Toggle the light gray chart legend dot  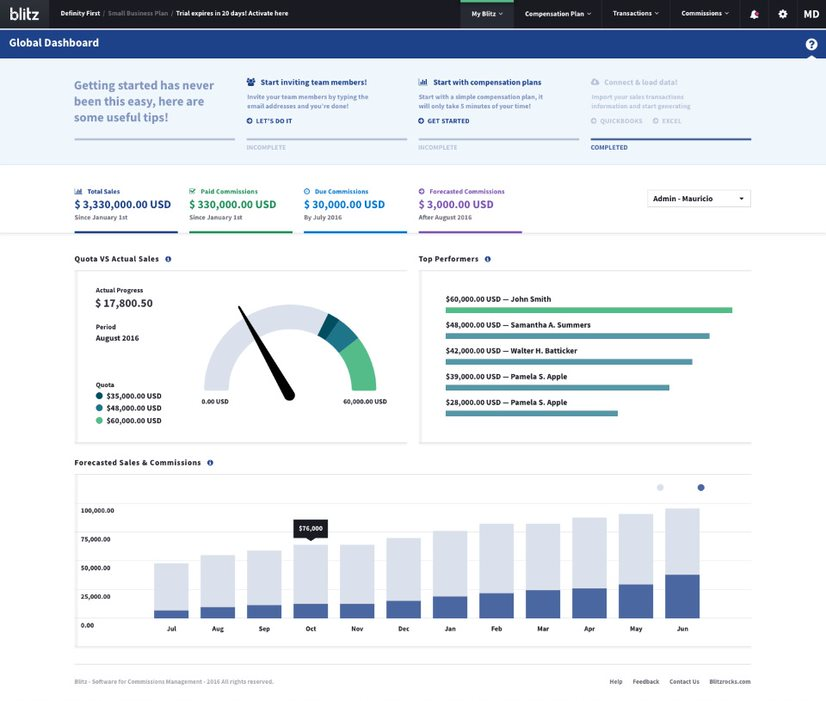660,487
